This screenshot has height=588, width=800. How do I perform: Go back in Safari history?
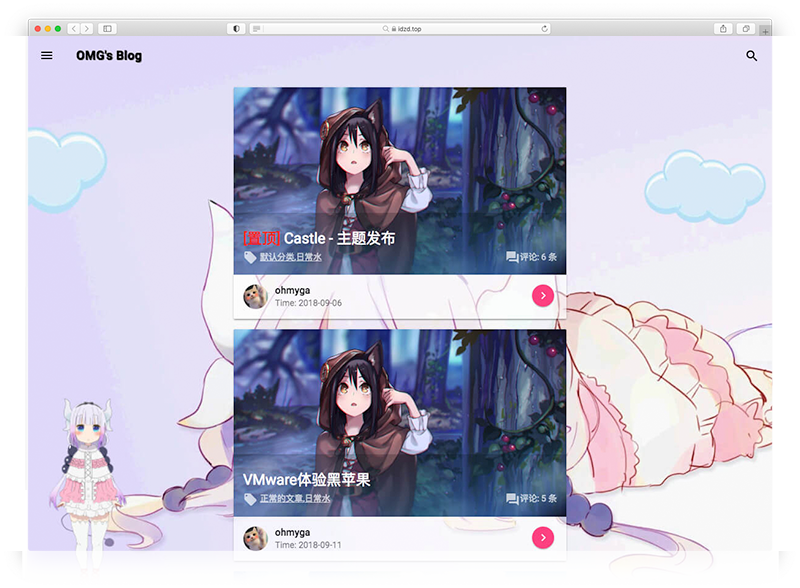(74, 29)
